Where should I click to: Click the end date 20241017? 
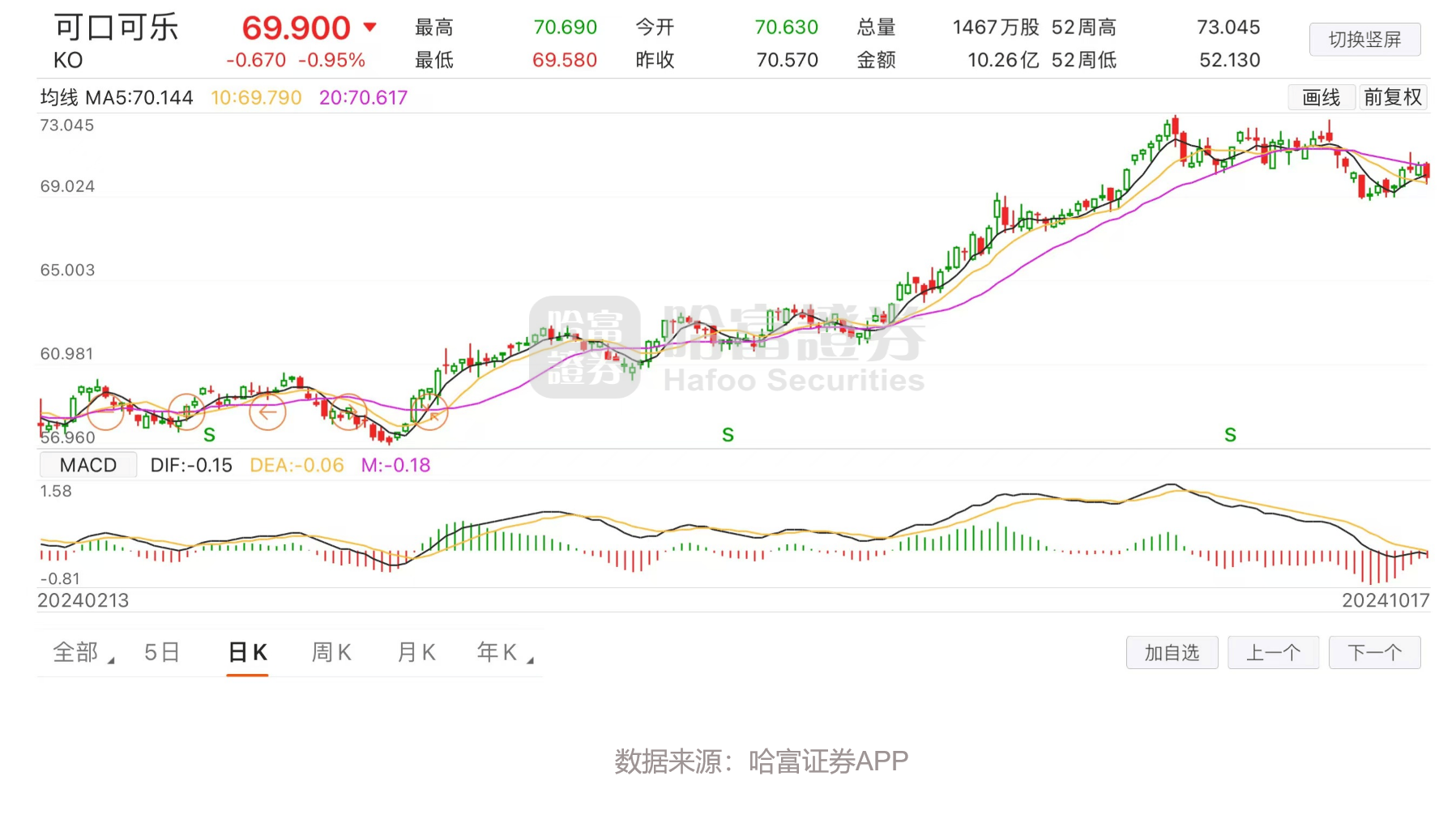[x=1386, y=600]
